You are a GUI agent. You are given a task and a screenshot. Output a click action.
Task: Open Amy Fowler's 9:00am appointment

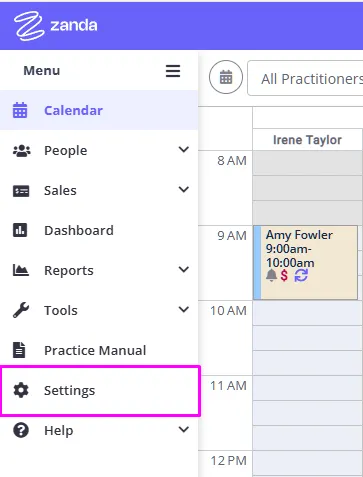306,262
